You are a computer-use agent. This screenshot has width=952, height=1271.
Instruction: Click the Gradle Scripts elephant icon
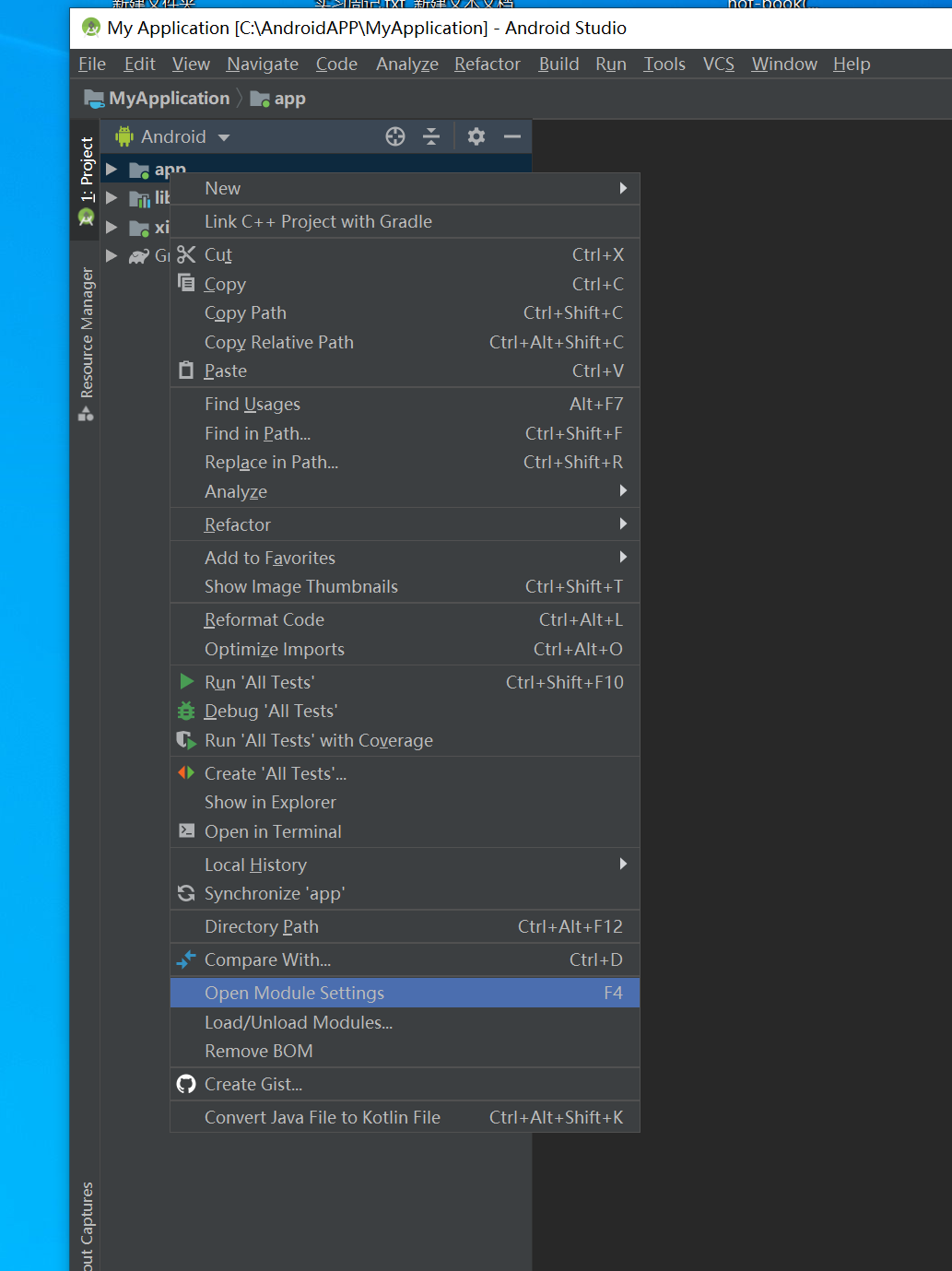tap(139, 256)
